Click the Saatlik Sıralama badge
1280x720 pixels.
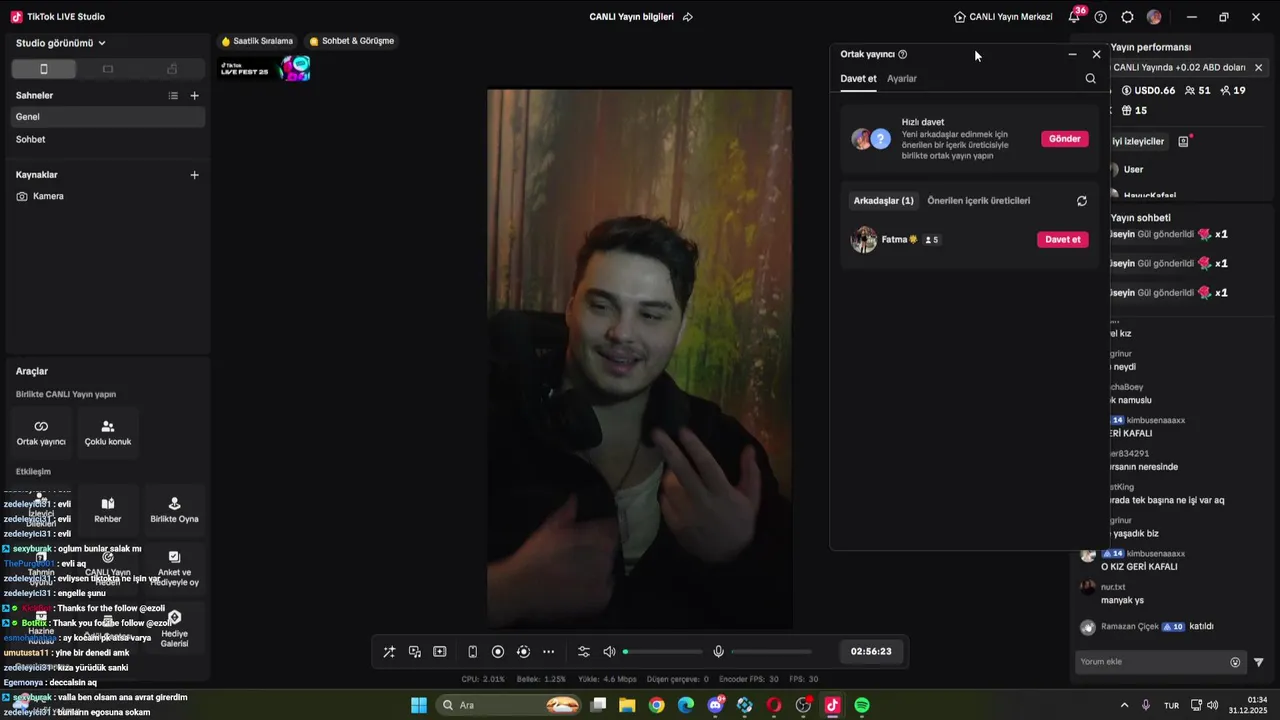pos(257,41)
